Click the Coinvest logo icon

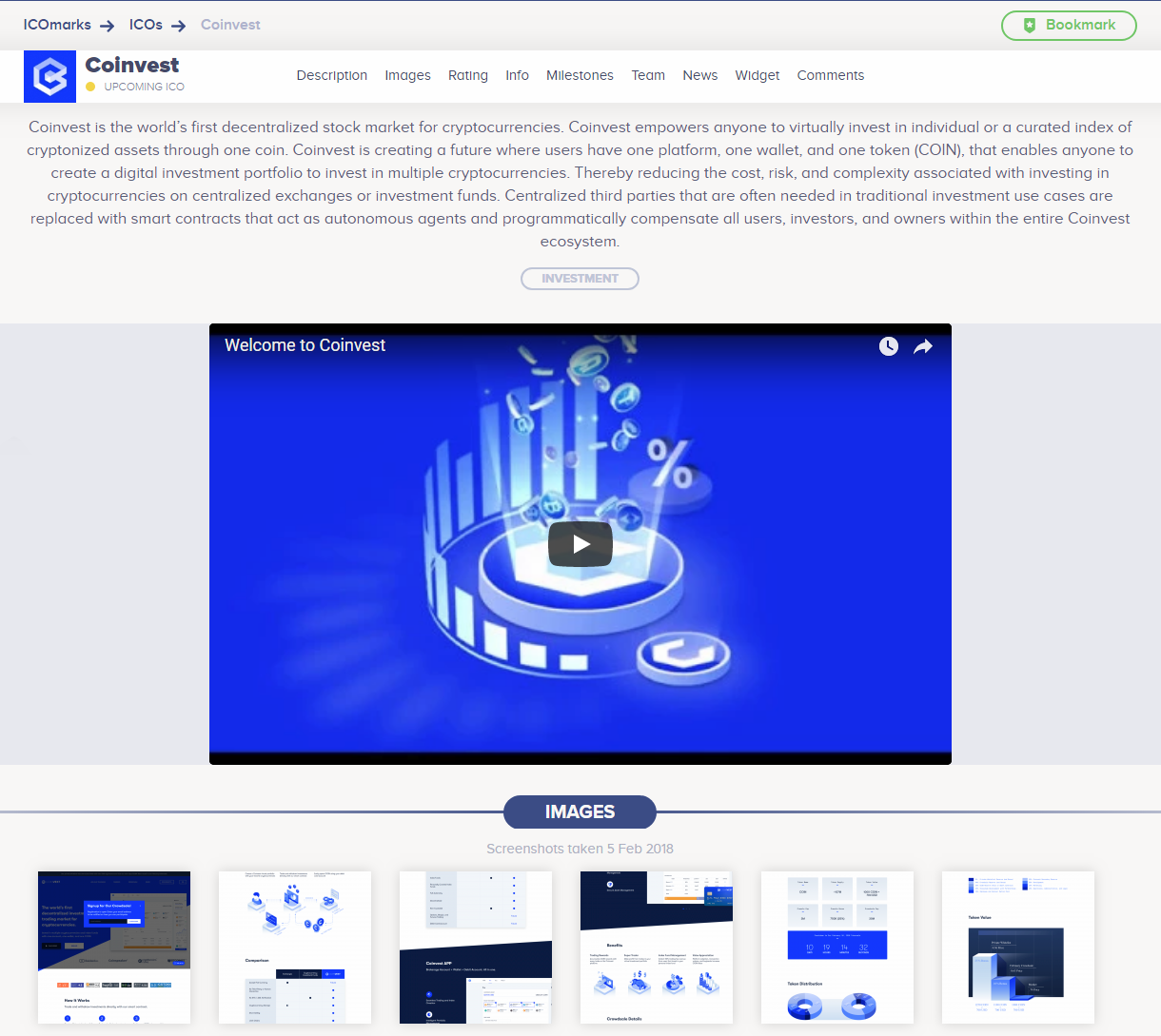(49, 76)
